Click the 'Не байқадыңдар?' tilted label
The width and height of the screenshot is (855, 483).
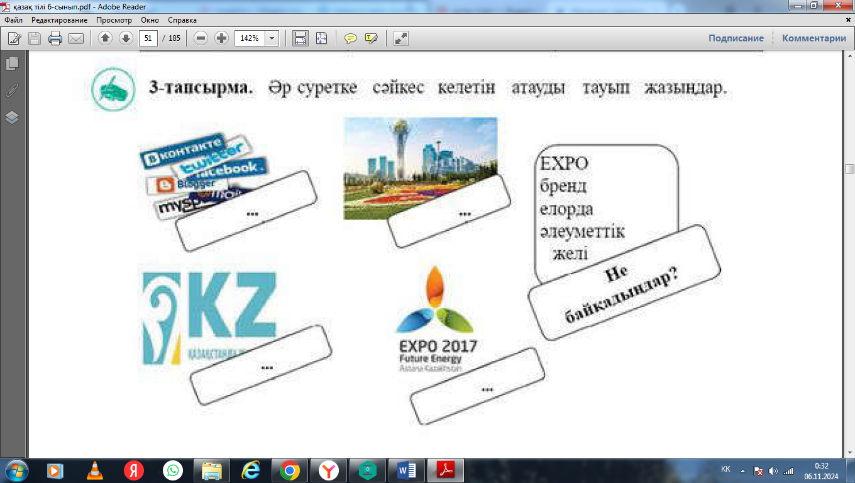(x=624, y=282)
